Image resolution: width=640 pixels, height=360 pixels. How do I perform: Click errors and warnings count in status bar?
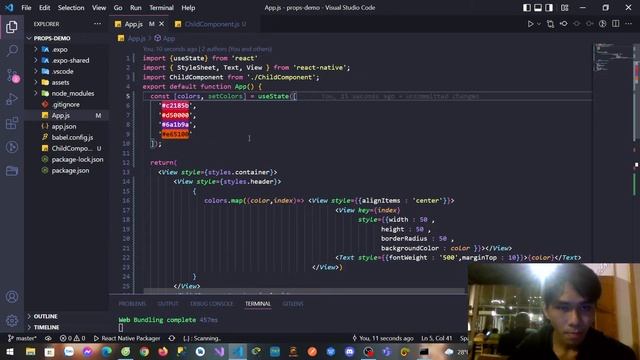click(72, 338)
